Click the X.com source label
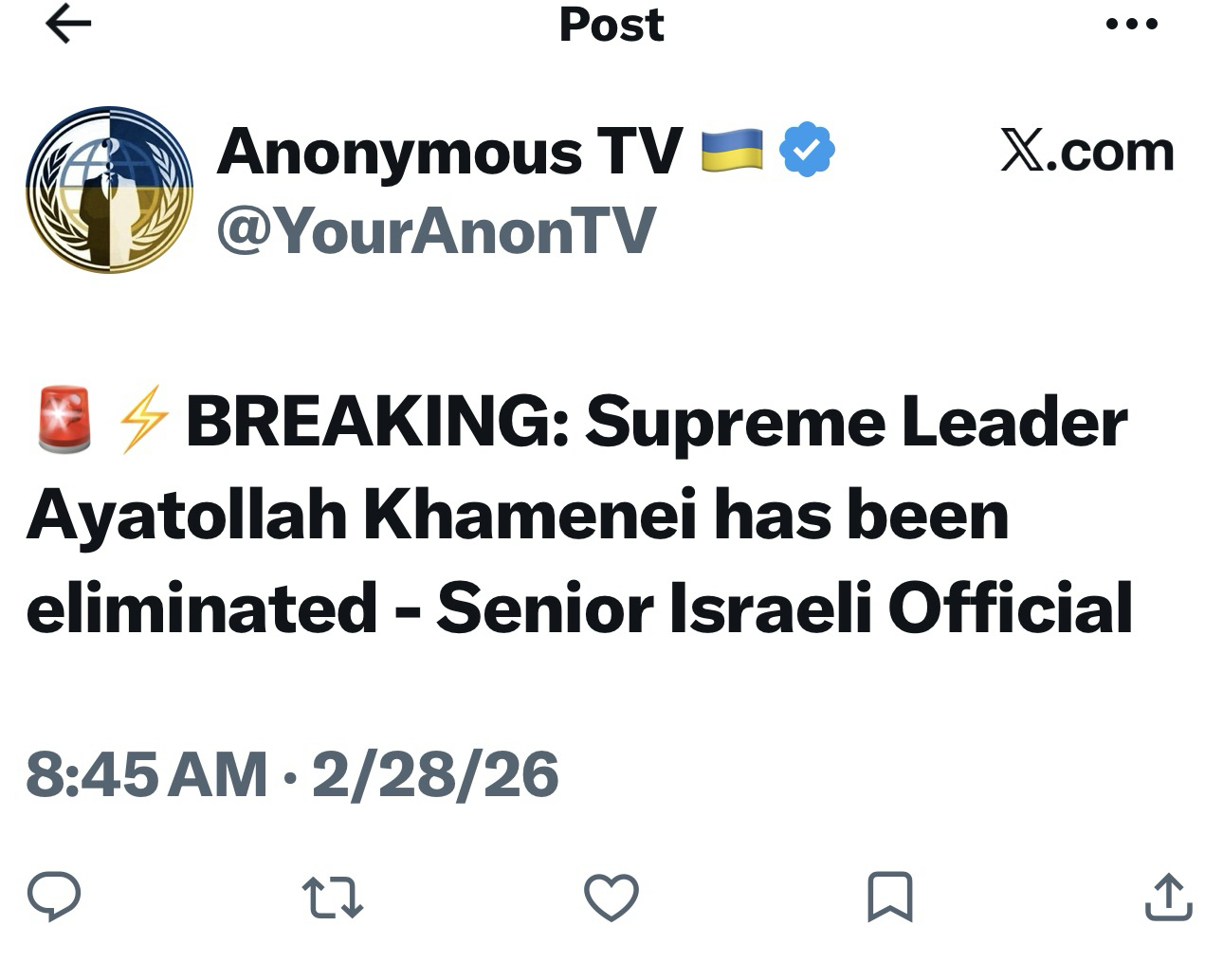The height and width of the screenshot is (980, 1223). click(x=1086, y=152)
